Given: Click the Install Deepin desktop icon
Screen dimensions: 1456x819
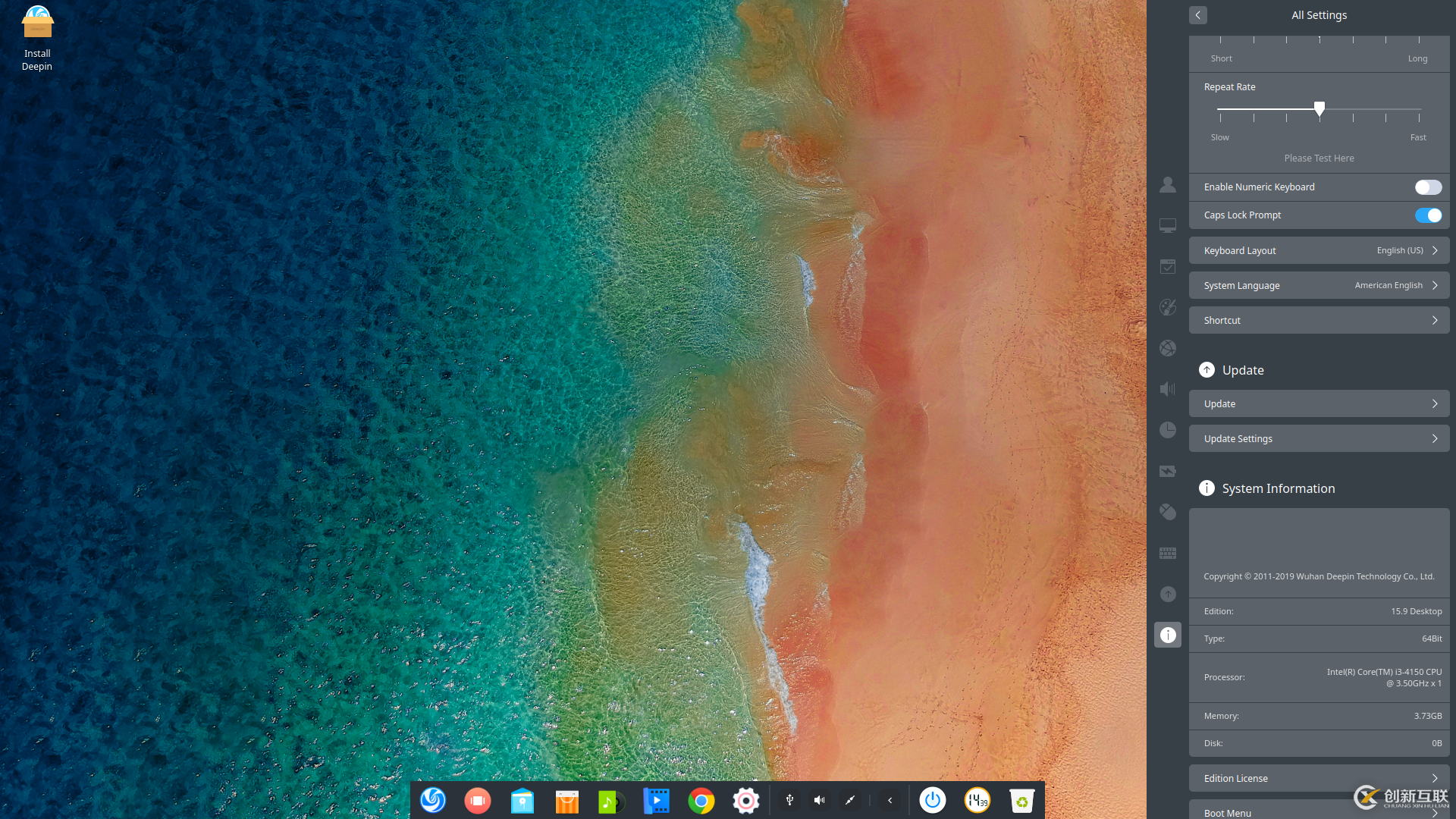Looking at the screenshot, I should click(37, 37).
